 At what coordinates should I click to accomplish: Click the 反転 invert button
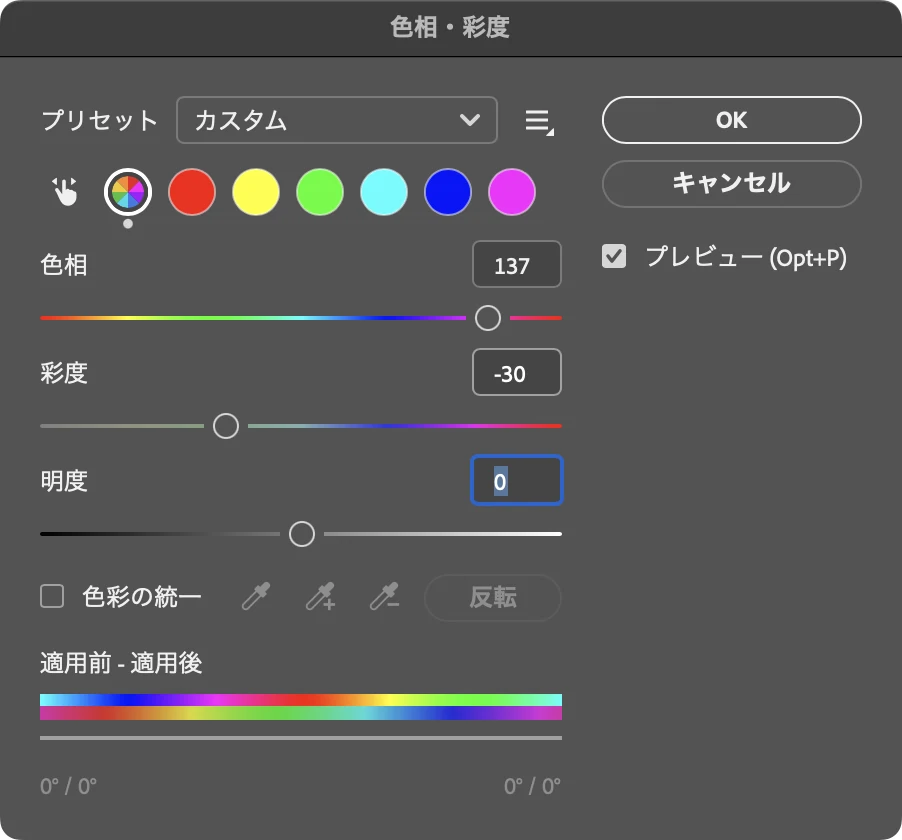pyautogui.click(x=492, y=597)
